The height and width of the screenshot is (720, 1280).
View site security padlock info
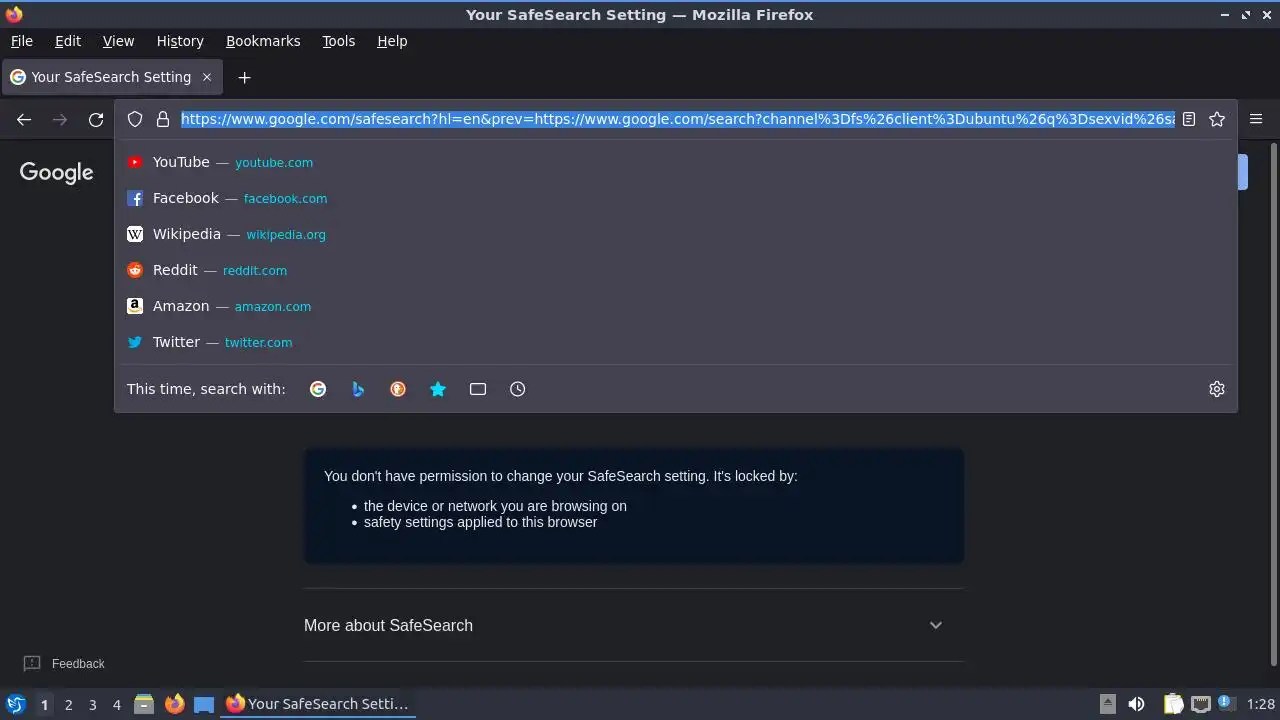point(163,119)
